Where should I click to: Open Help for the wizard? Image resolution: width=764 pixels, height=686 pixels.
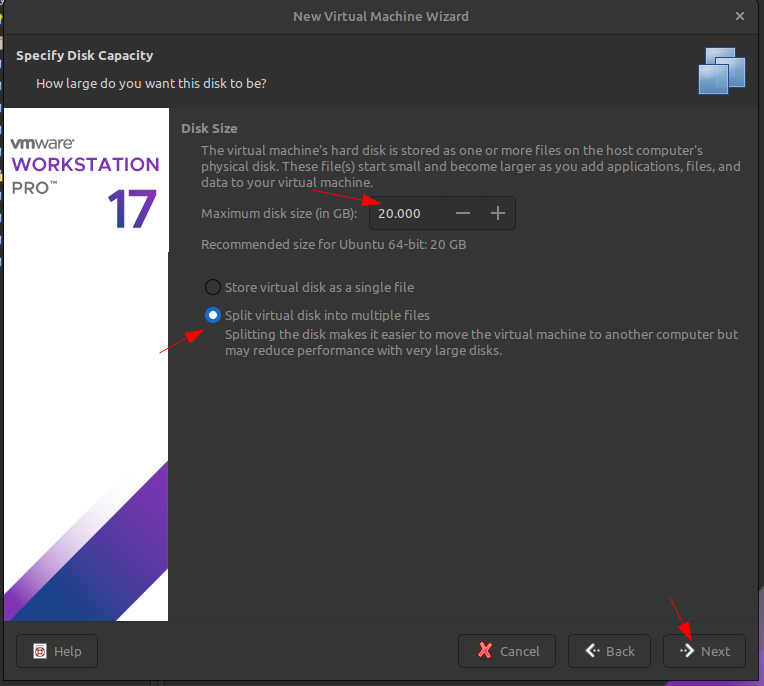56,651
